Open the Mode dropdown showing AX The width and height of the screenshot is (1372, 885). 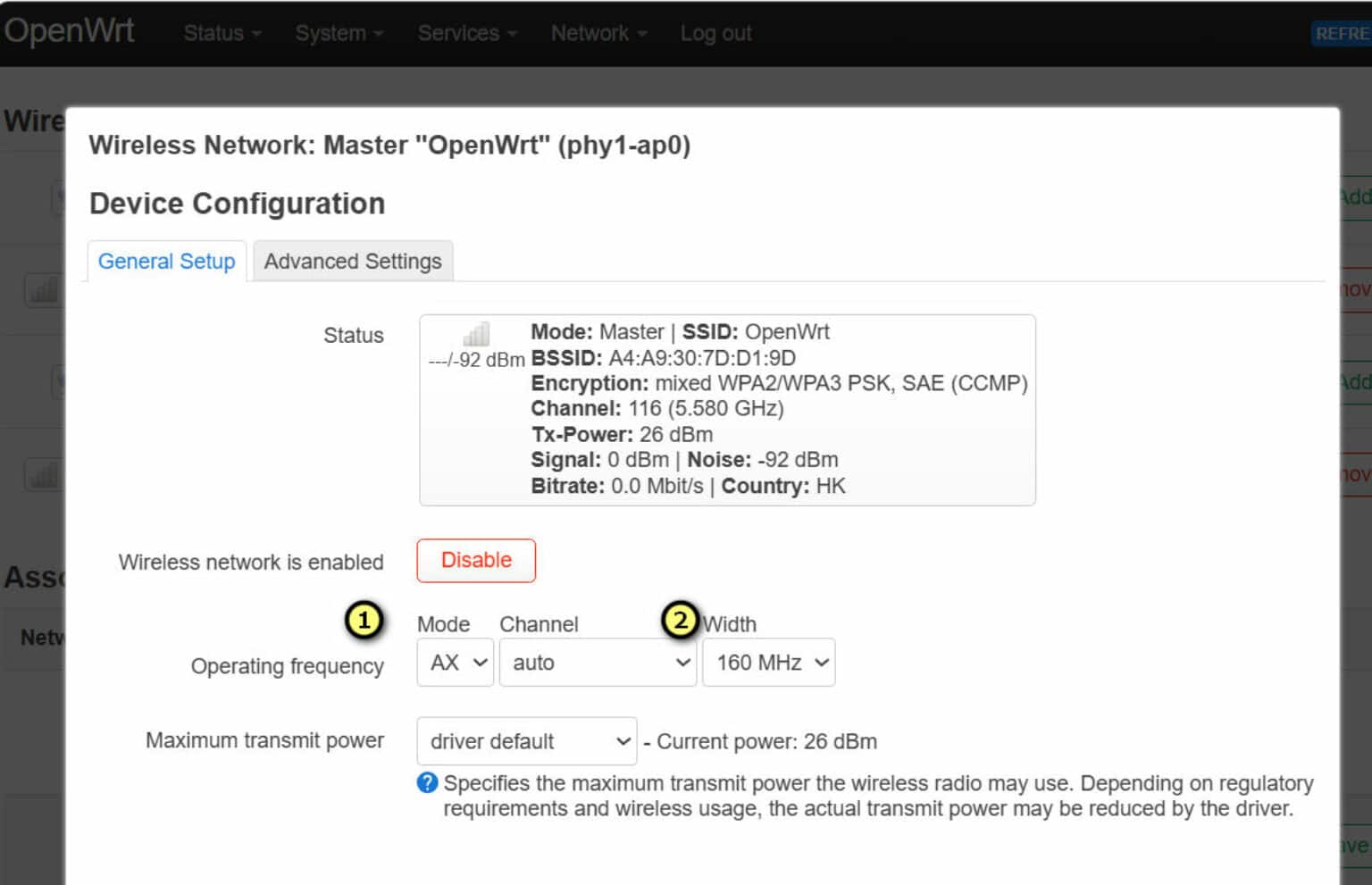455,663
